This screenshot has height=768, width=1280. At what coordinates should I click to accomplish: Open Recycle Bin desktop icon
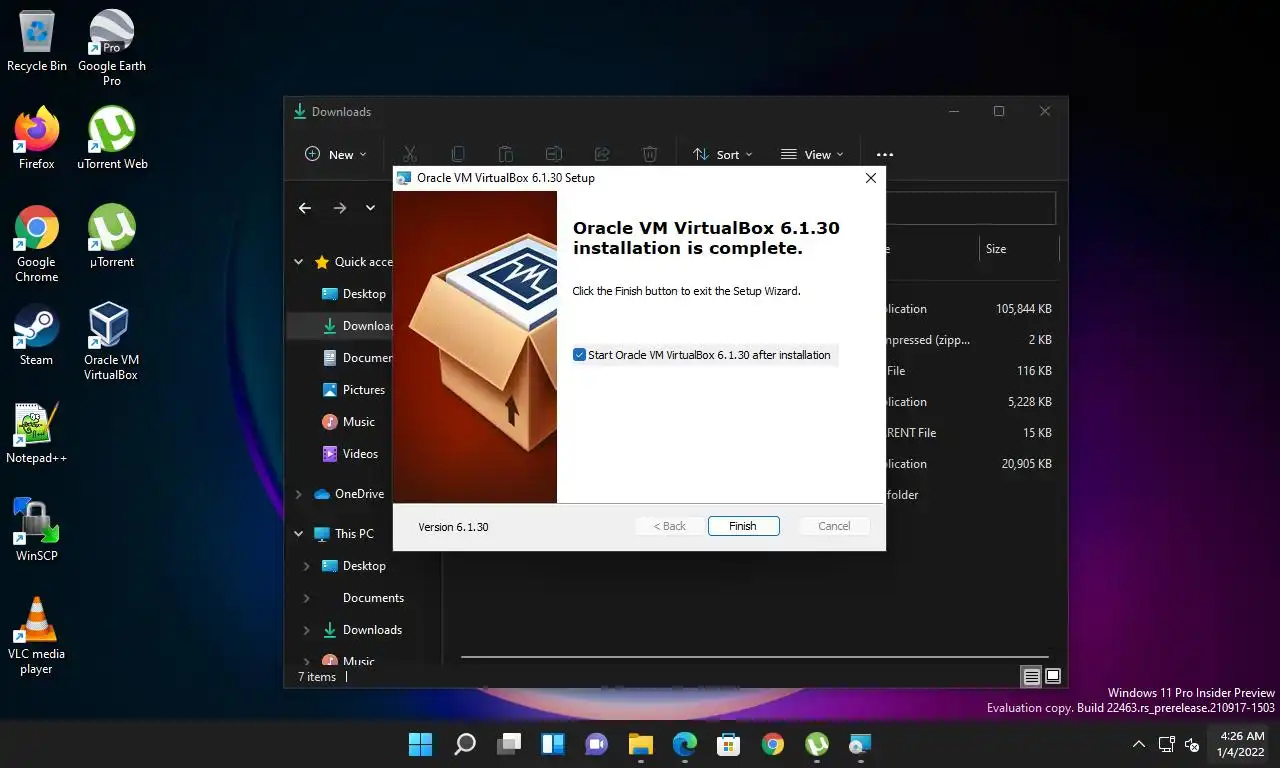pyautogui.click(x=37, y=42)
